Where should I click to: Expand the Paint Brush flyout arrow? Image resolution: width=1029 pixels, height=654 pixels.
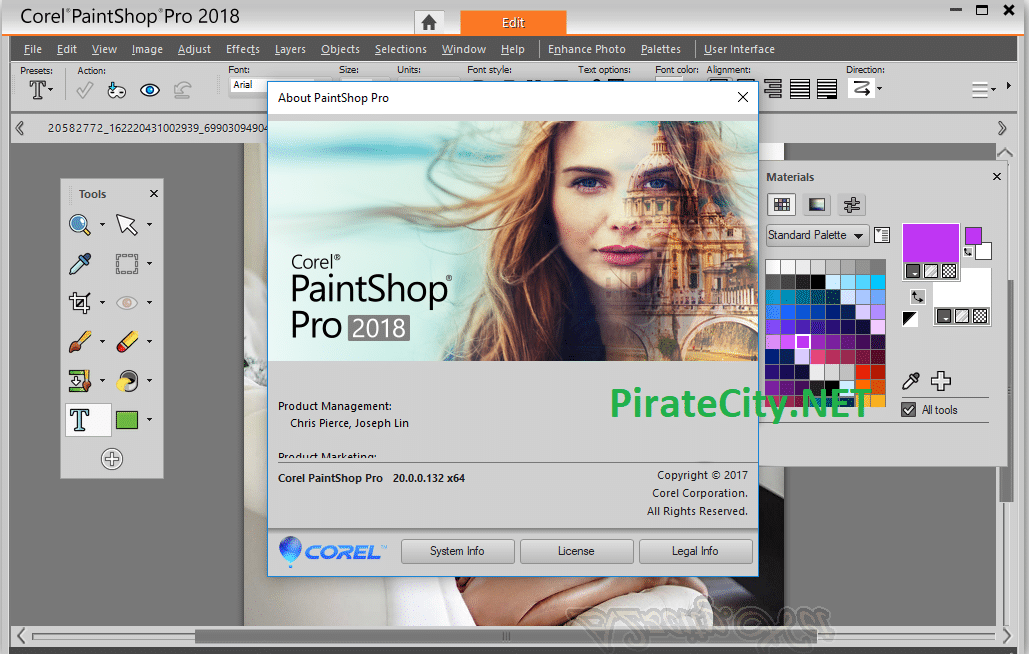click(102, 342)
